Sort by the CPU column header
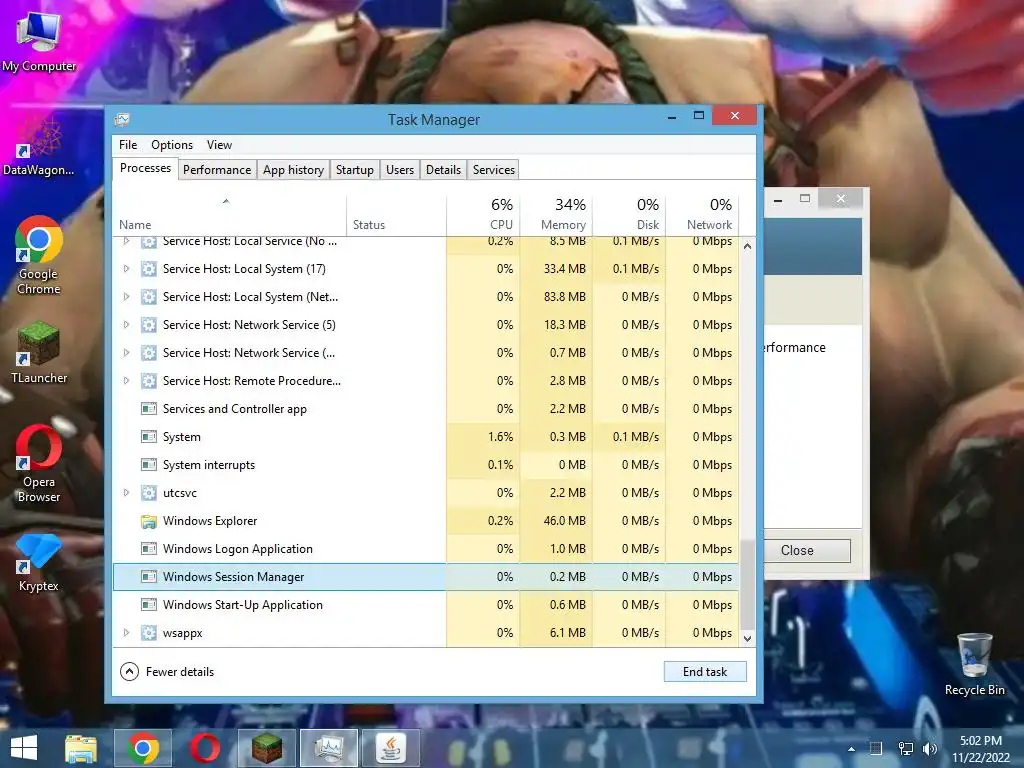Viewport: 1024px width, 768px height. 483,216
